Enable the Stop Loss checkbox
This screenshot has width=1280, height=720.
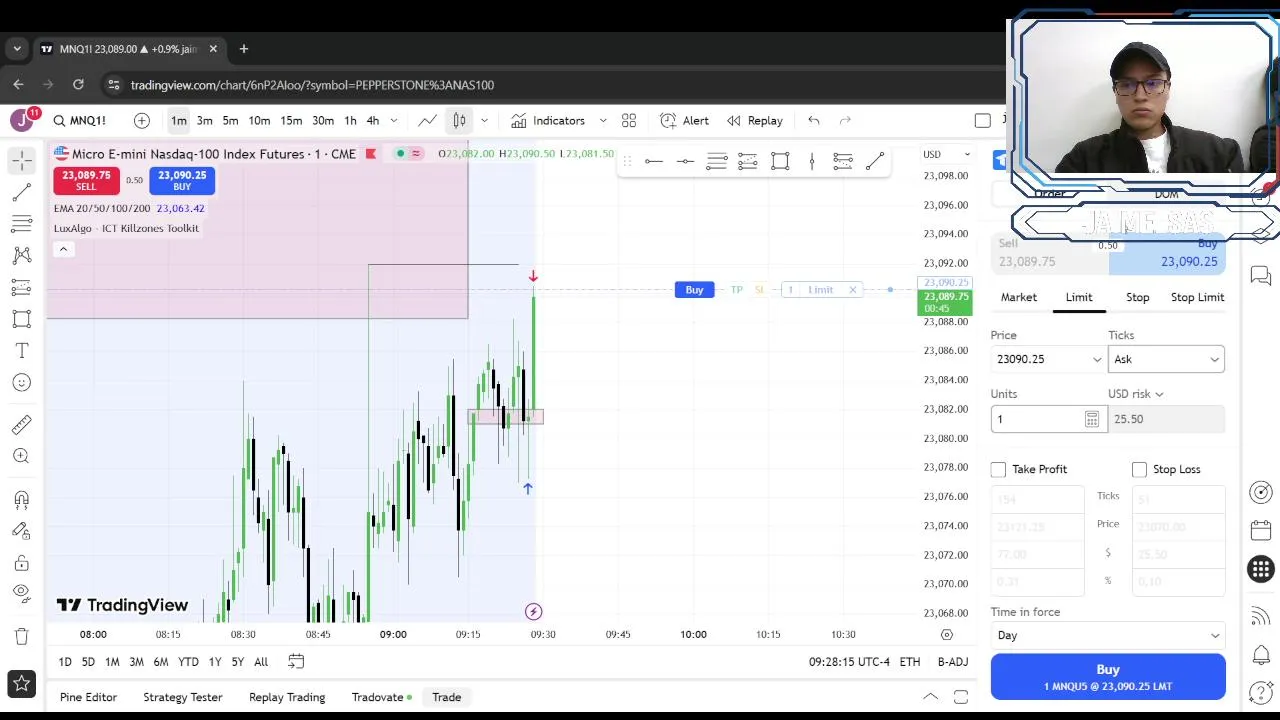click(x=1139, y=469)
